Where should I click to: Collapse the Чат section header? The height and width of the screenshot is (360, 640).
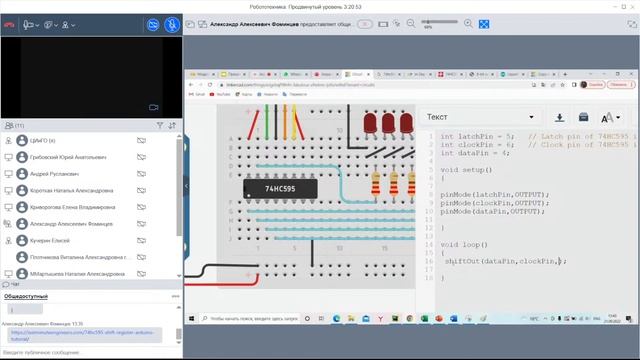coord(91,284)
